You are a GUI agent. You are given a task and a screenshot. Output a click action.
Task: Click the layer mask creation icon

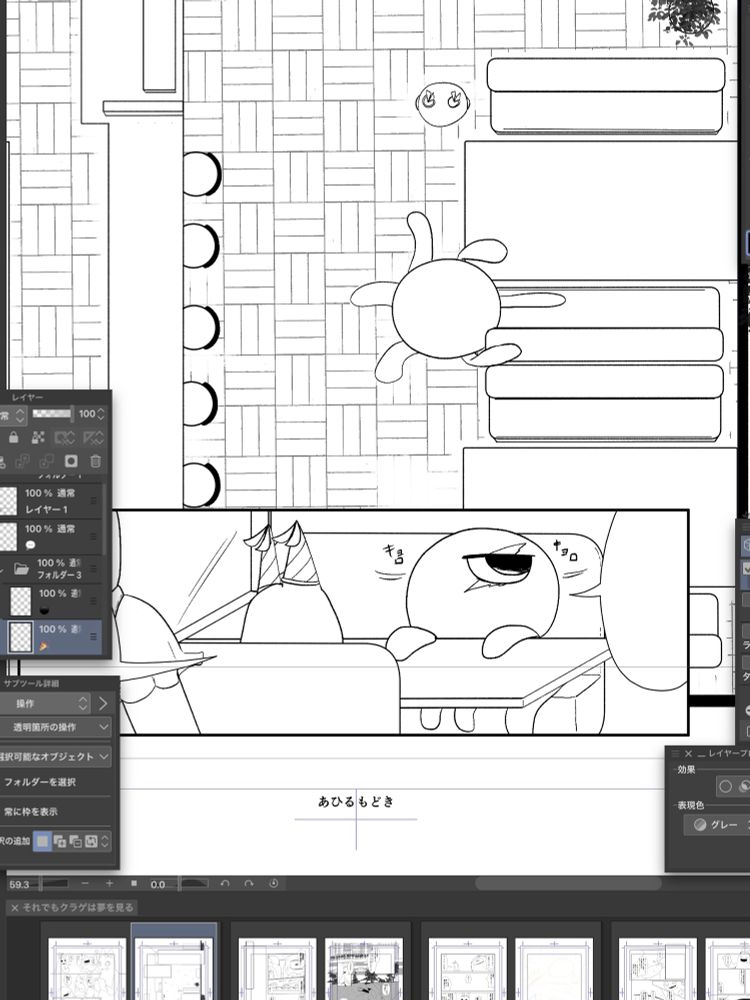pyautogui.click(x=71, y=461)
